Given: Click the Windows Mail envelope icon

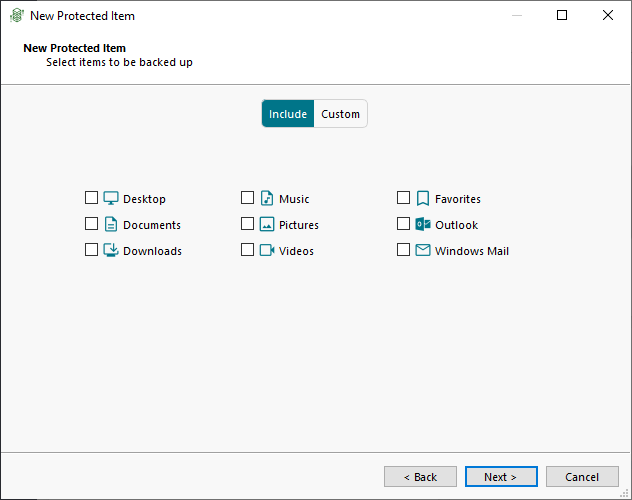Looking at the screenshot, I should (423, 250).
